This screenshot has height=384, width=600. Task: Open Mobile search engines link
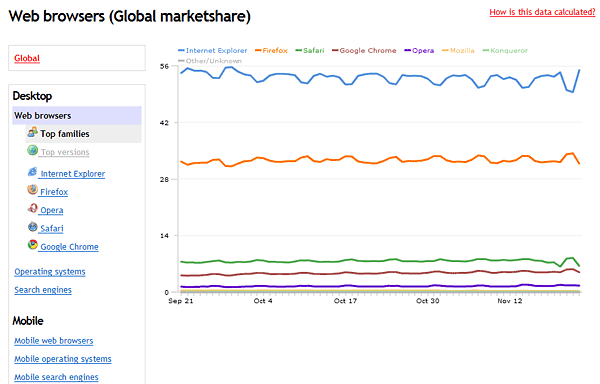56,377
